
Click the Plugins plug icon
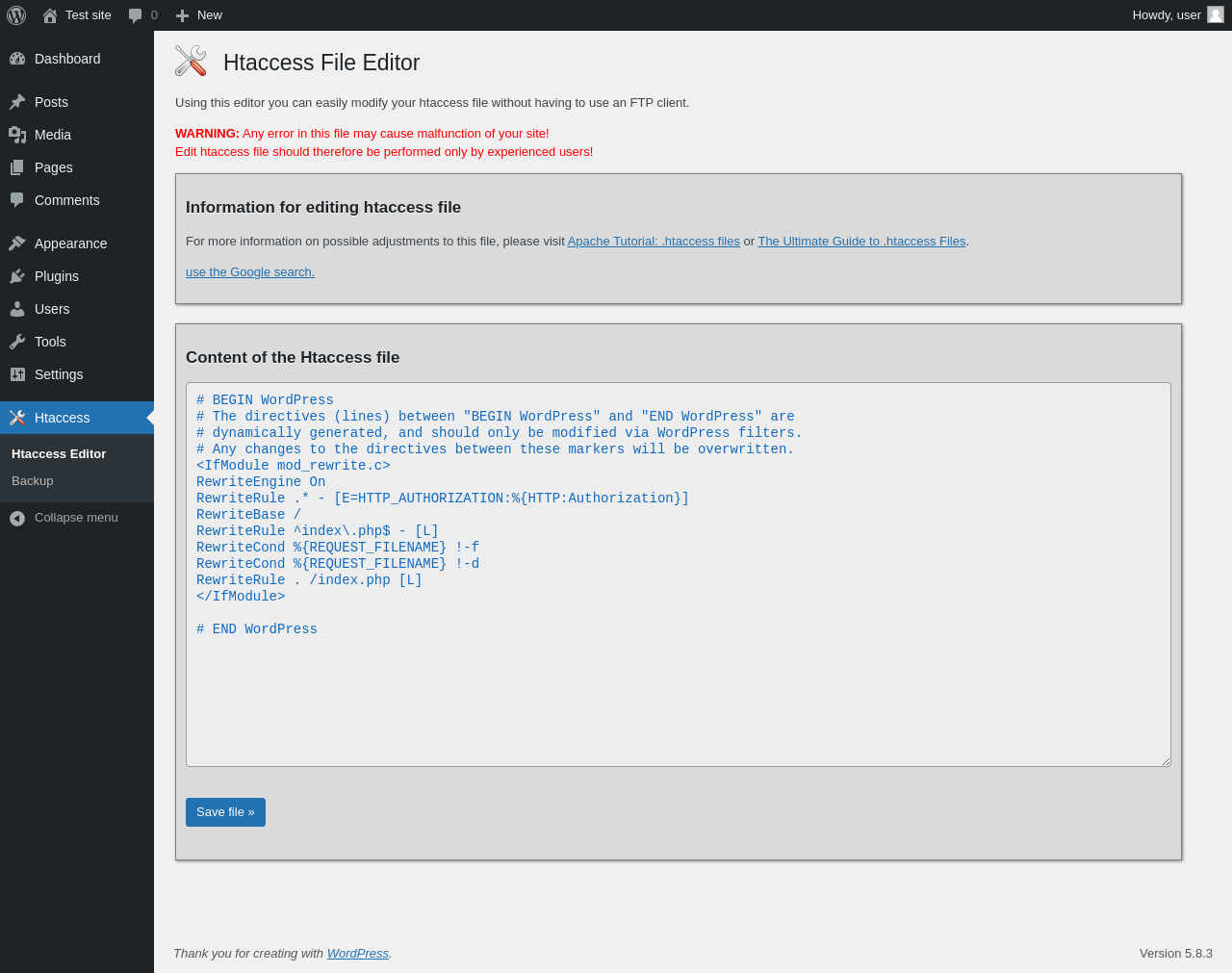click(x=17, y=276)
